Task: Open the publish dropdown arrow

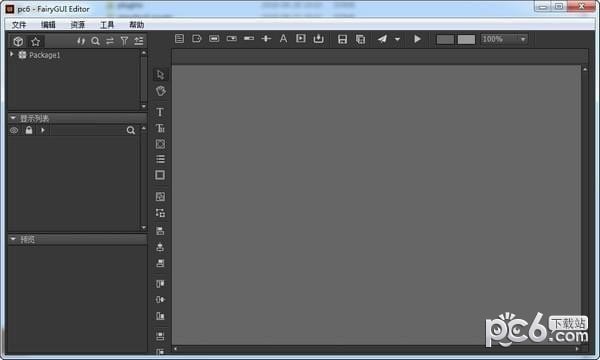Action: point(397,39)
